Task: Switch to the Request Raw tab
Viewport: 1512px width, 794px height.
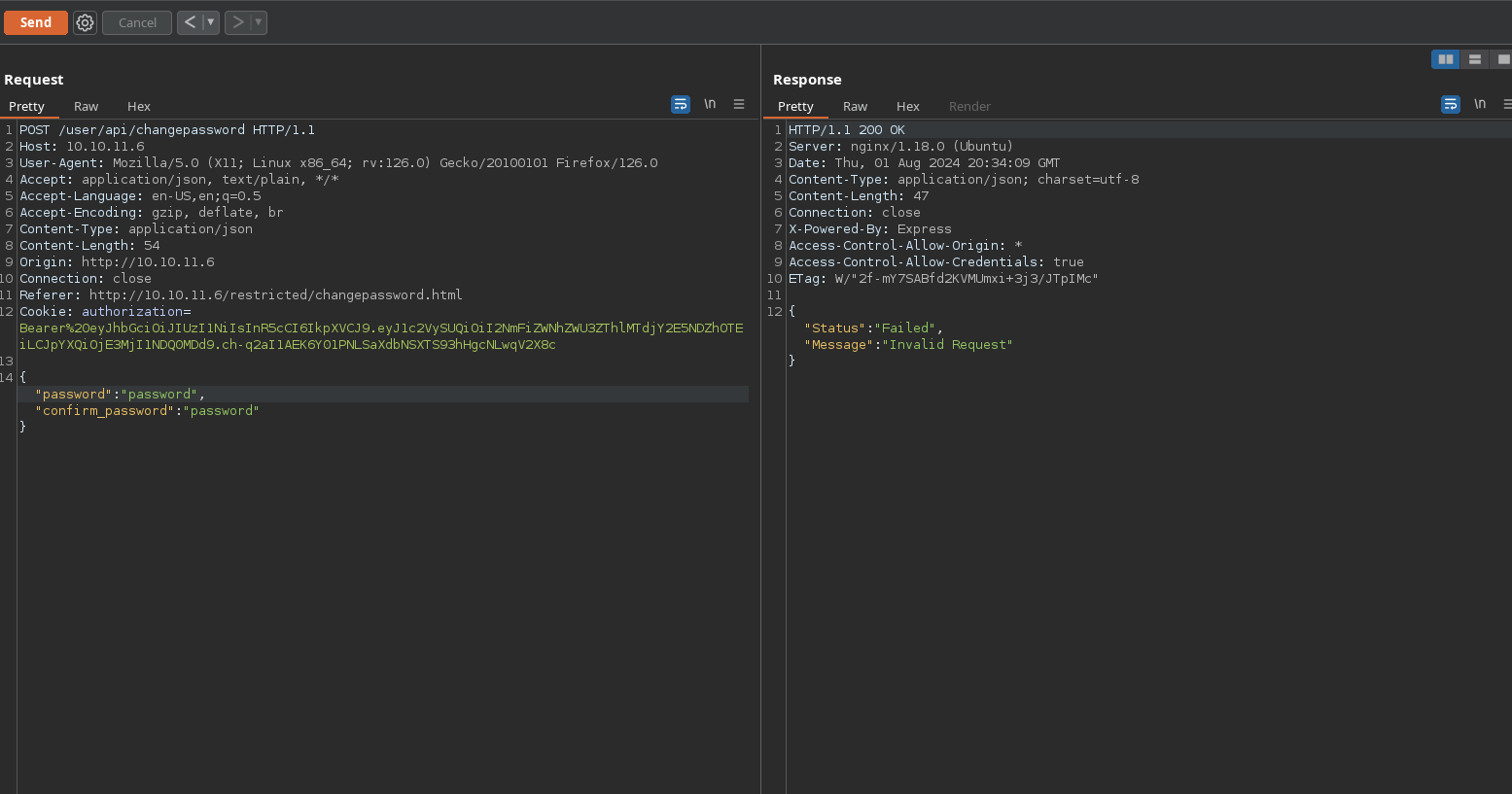Action: pos(87,106)
